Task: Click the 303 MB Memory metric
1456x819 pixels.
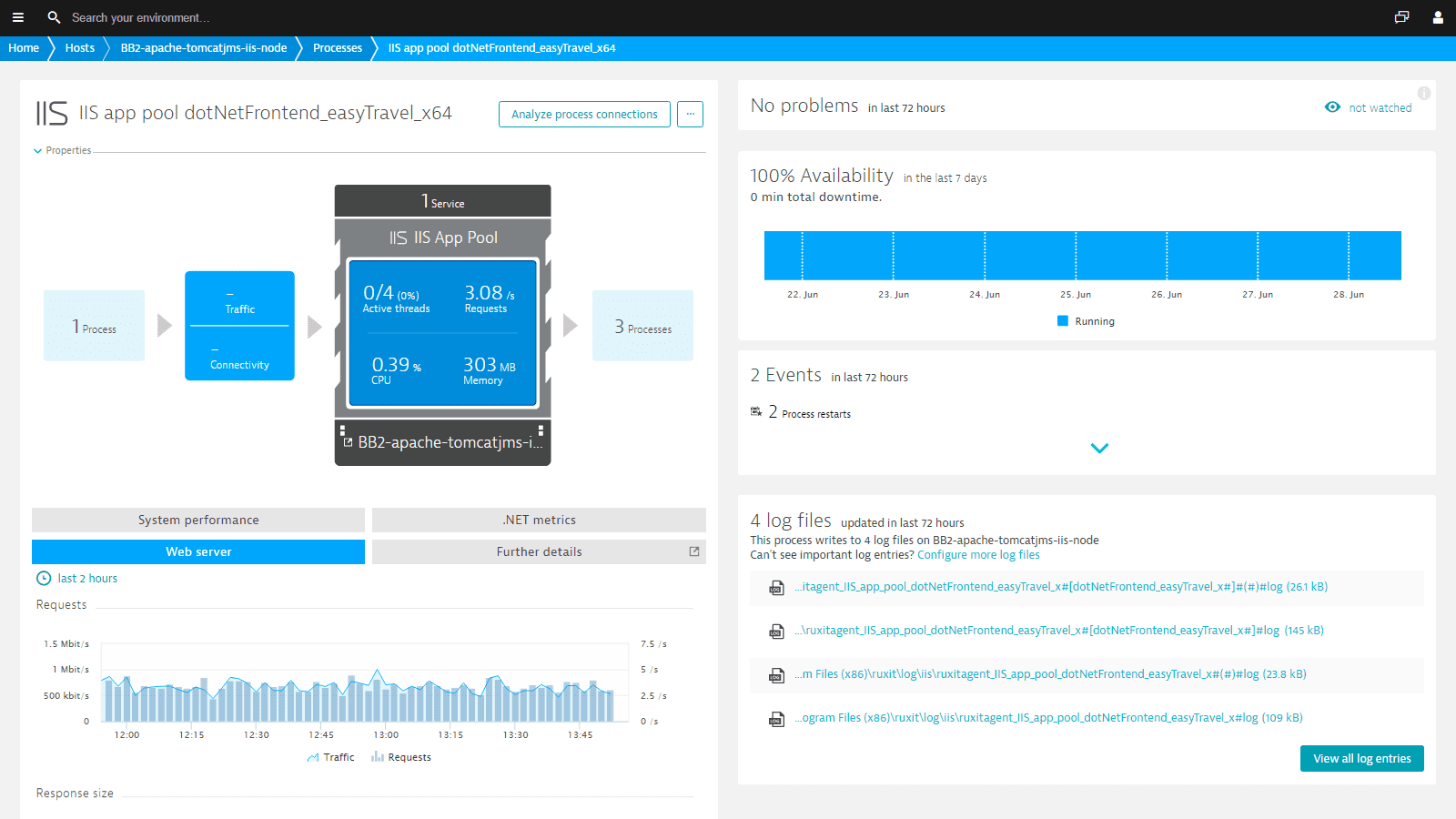Action: click(x=490, y=370)
